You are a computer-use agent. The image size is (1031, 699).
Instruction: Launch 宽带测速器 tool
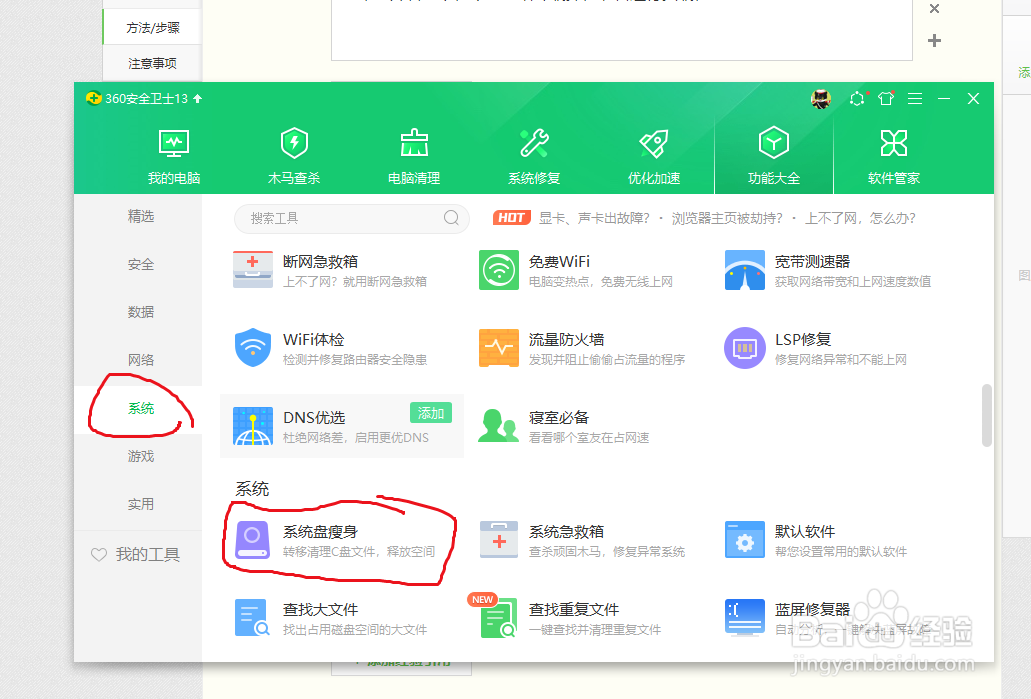click(x=828, y=270)
